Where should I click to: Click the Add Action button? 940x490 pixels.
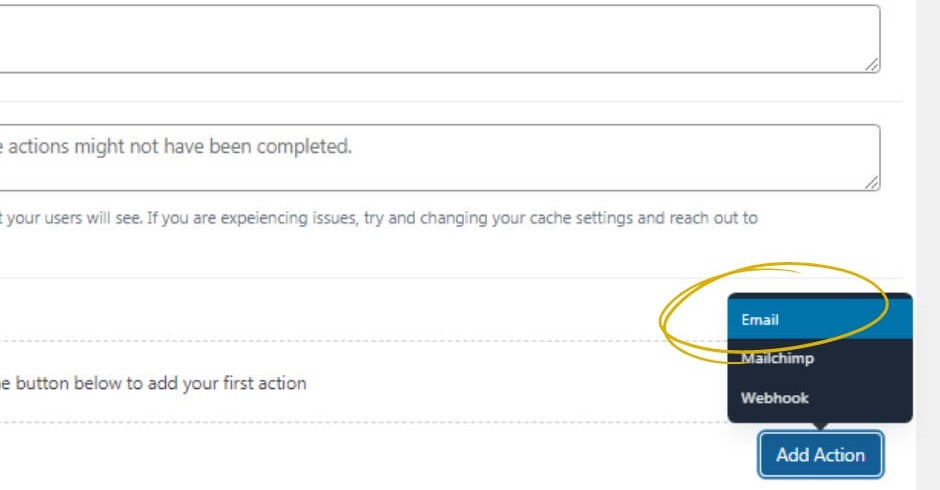click(820, 455)
